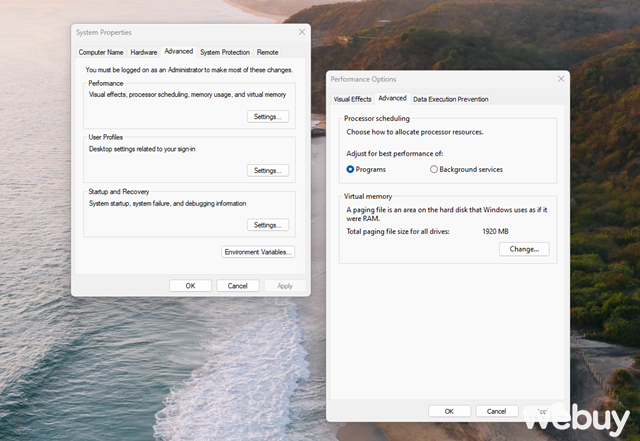
Task: Switch to Visual Effects tab in Performance Options
Action: (x=353, y=99)
